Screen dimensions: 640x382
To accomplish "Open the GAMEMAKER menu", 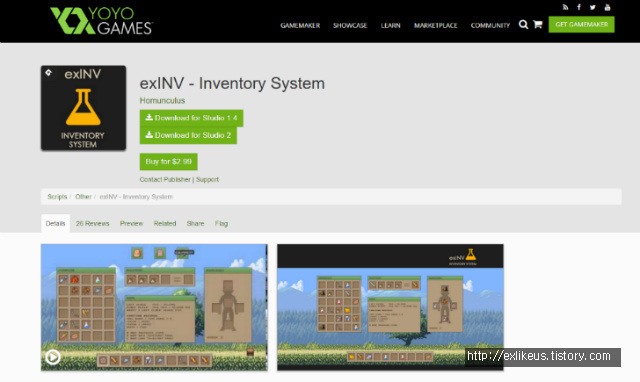I will coord(300,25).
